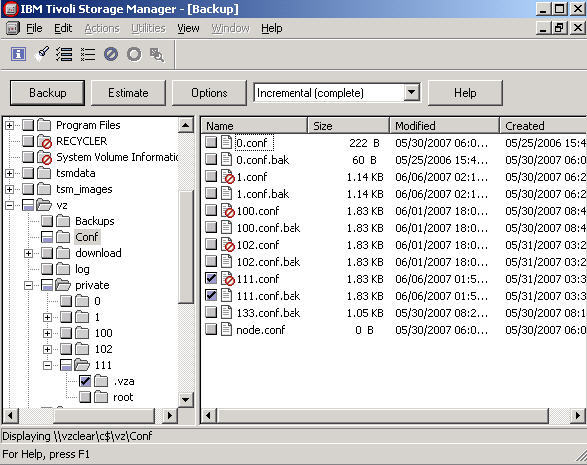This screenshot has width=587, height=465.
Task: Click the 0.conf file icon
Action: 226,142
